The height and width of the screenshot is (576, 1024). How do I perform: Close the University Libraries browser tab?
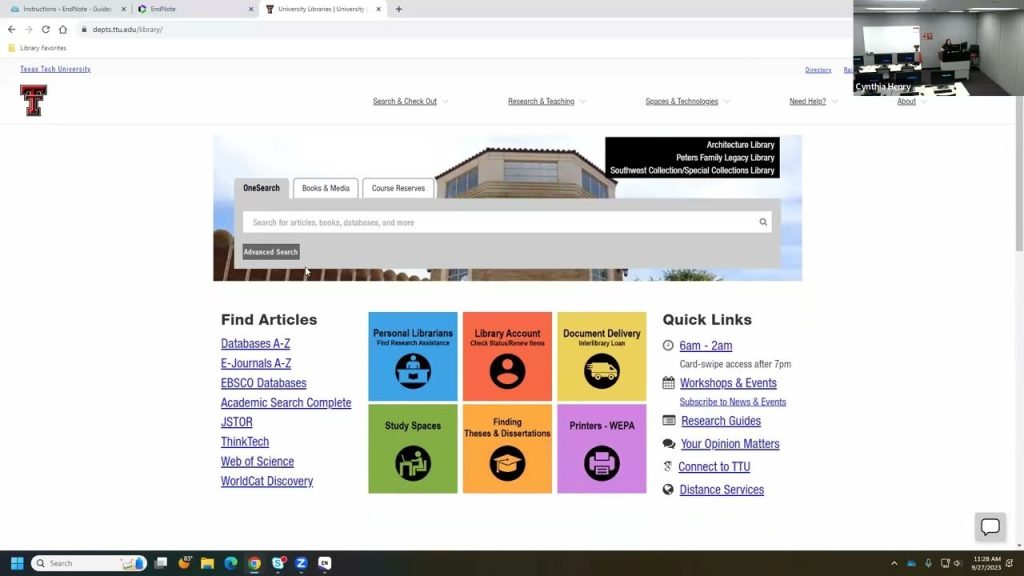point(378,9)
